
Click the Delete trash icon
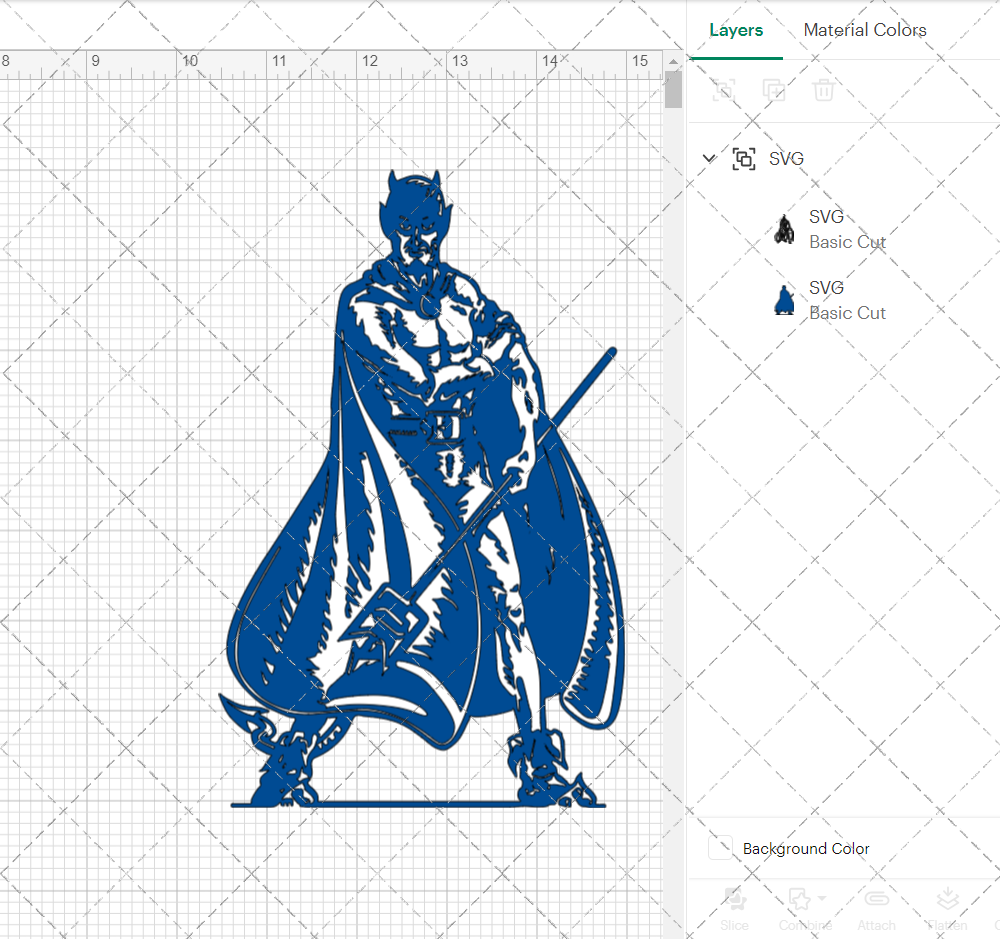pyautogui.click(x=823, y=90)
